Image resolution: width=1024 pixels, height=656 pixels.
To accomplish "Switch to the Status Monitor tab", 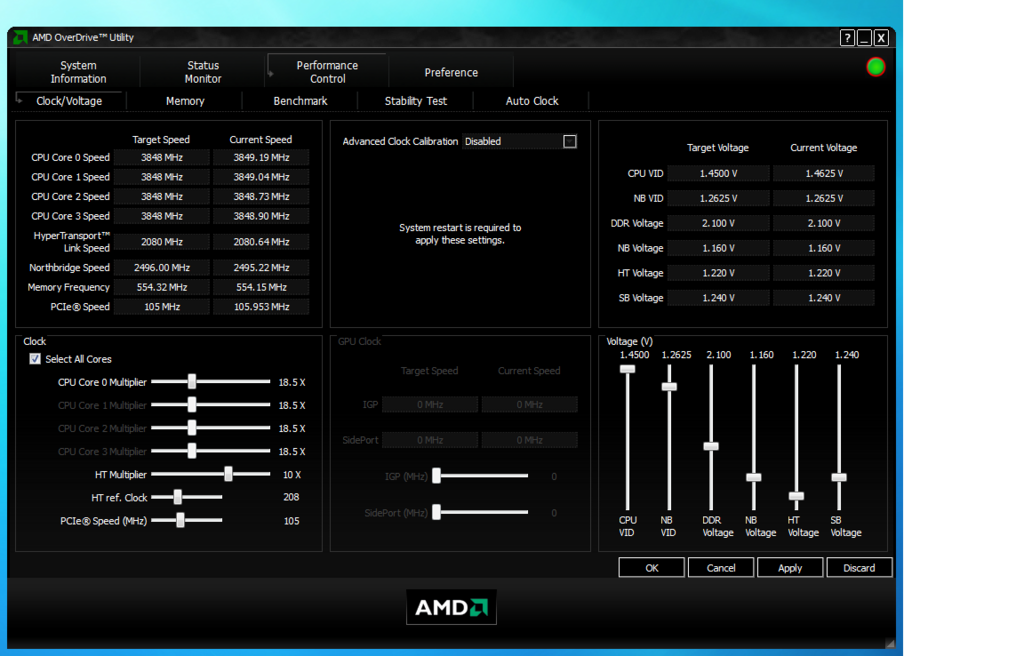I will click(x=203, y=72).
